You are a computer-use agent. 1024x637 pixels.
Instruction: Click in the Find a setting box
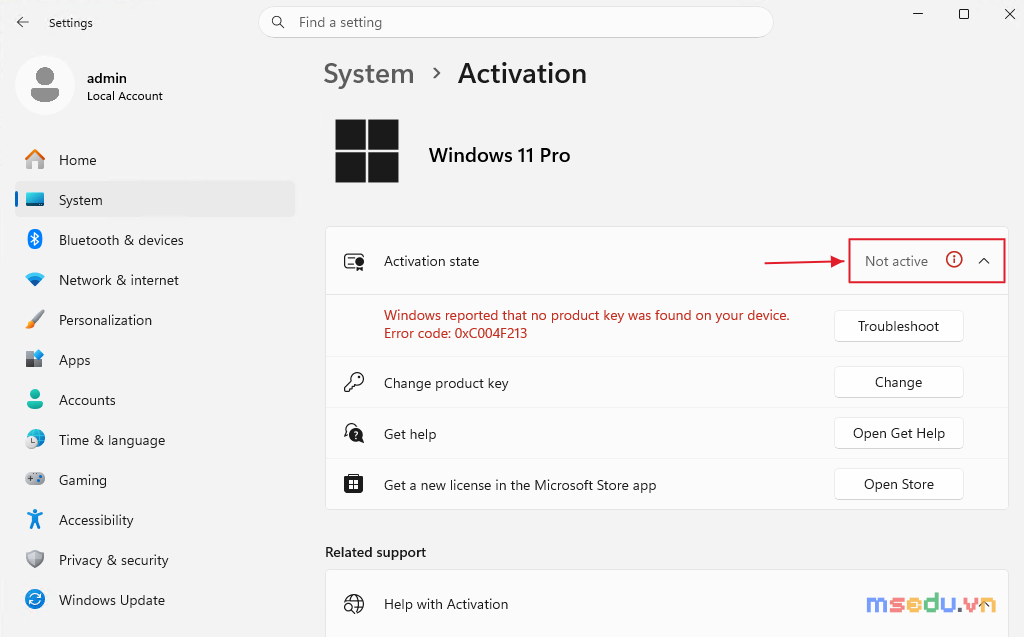click(x=516, y=22)
